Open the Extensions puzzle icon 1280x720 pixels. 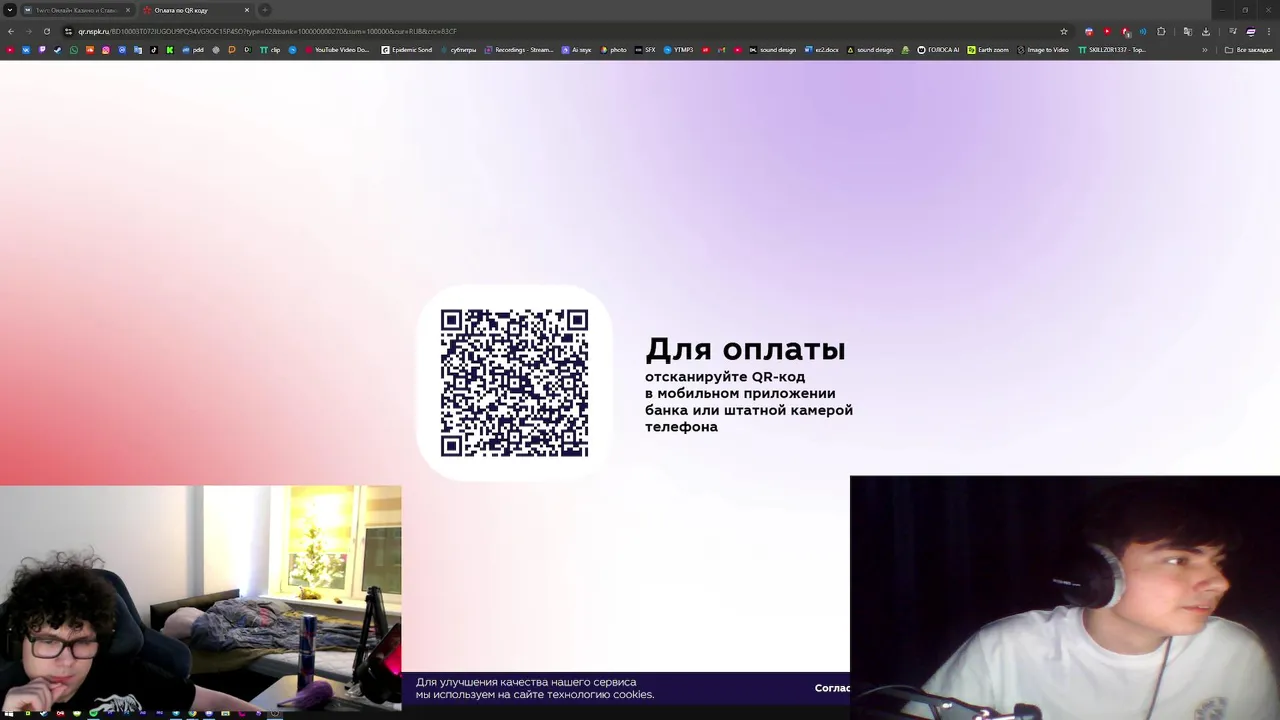[1161, 31]
